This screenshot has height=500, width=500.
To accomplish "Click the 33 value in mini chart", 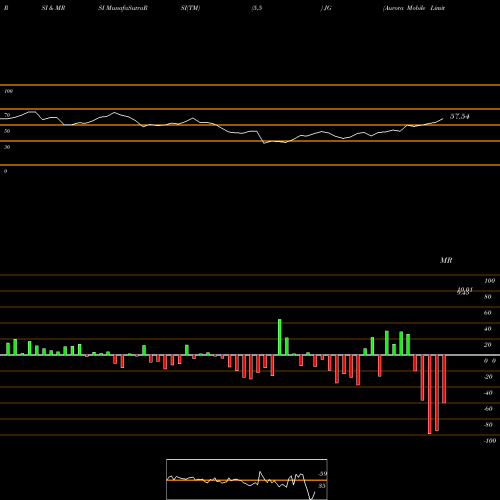I will click(x=322, y=486).
